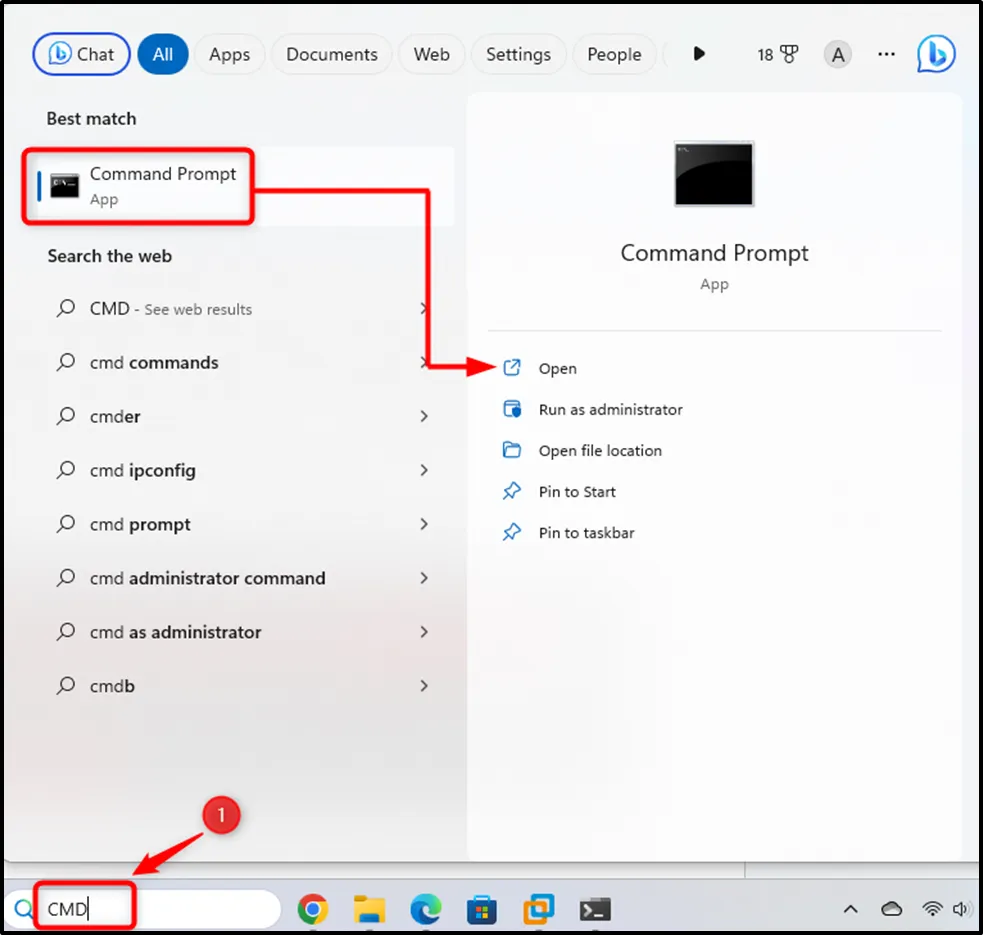Expand the cmder search suggestion arrow

pos(424,416)
